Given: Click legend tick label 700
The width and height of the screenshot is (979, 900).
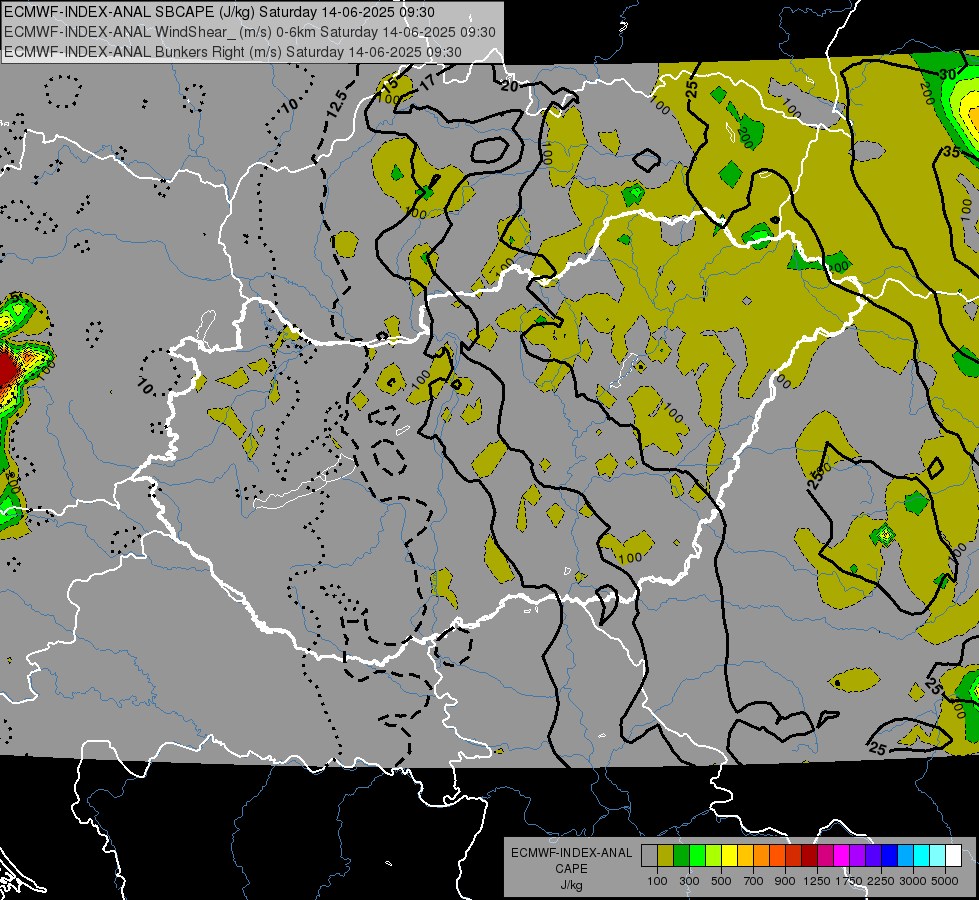Looking at the screenshot, I should click(x=754, y=881).
